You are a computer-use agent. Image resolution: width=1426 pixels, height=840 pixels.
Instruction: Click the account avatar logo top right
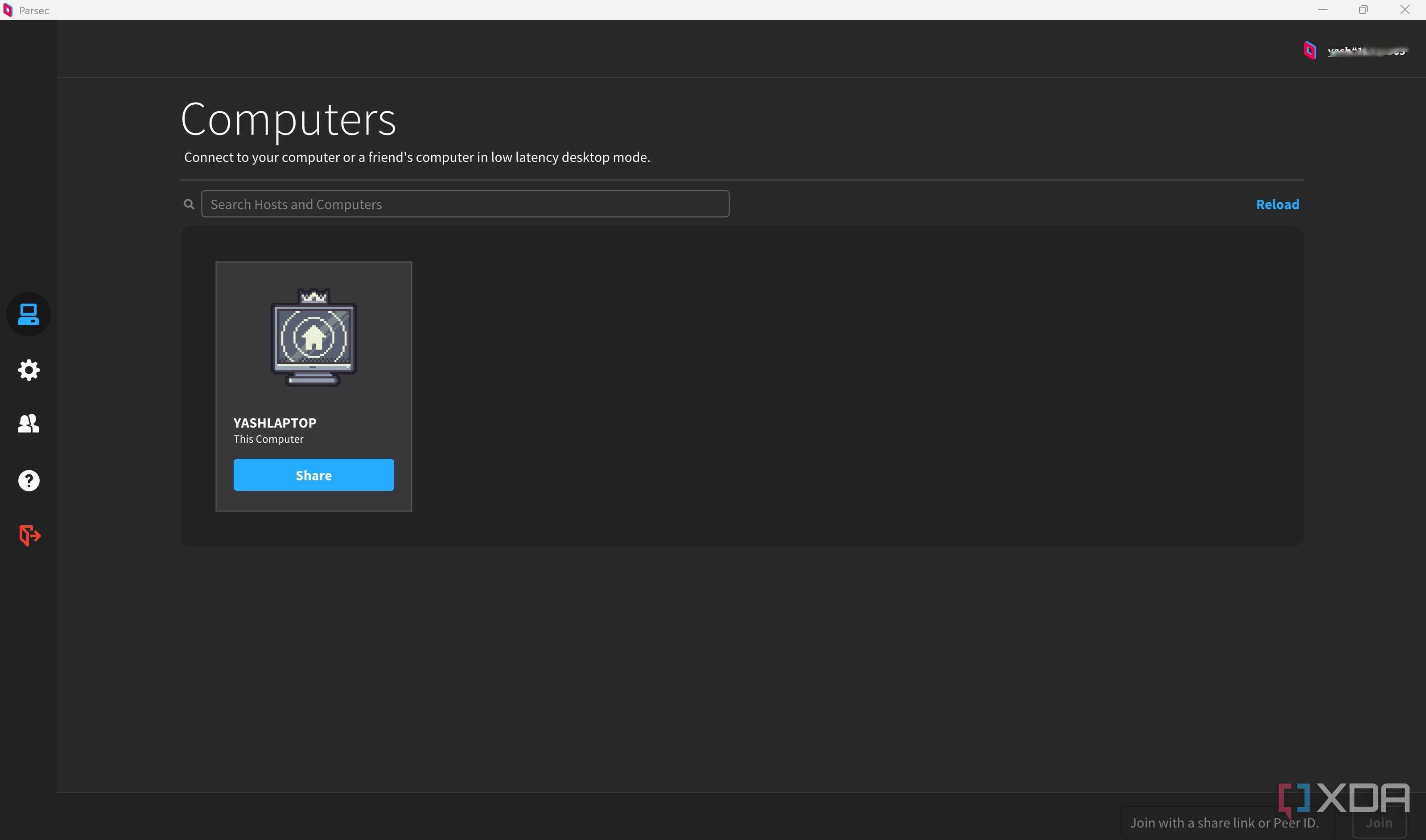[1309, 50]
